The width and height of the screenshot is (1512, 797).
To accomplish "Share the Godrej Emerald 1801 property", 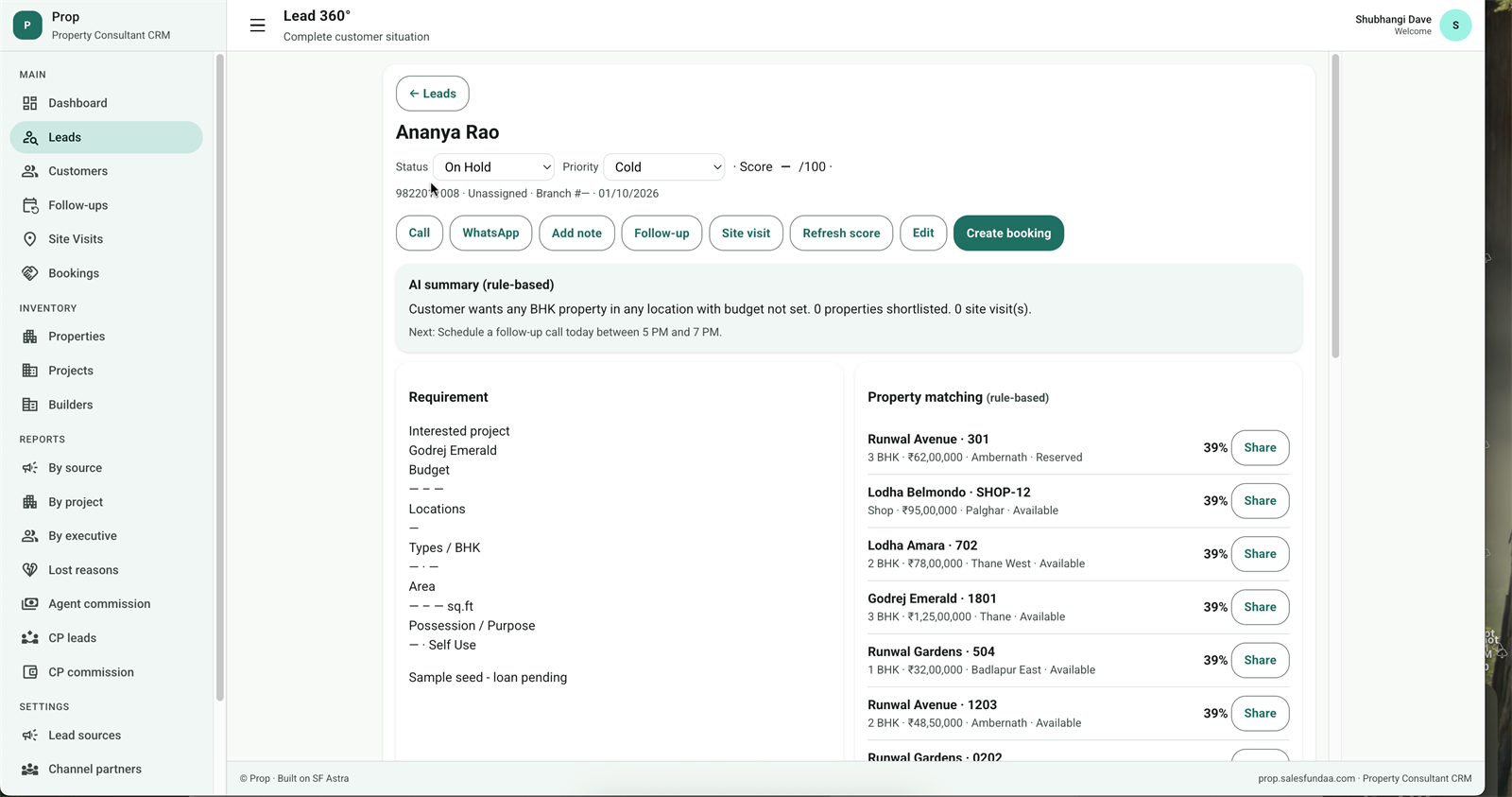I will pos(1260,607).
